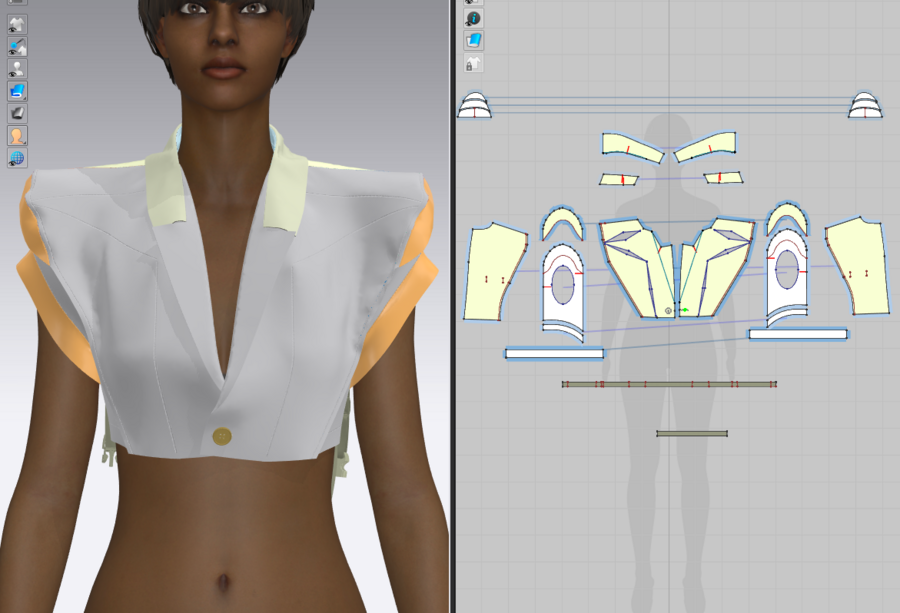Image resolution: width=900 pixels, height=613 pixels.
Task: Select the left shoulder pad dome pattern
Action: pos(474,106)
